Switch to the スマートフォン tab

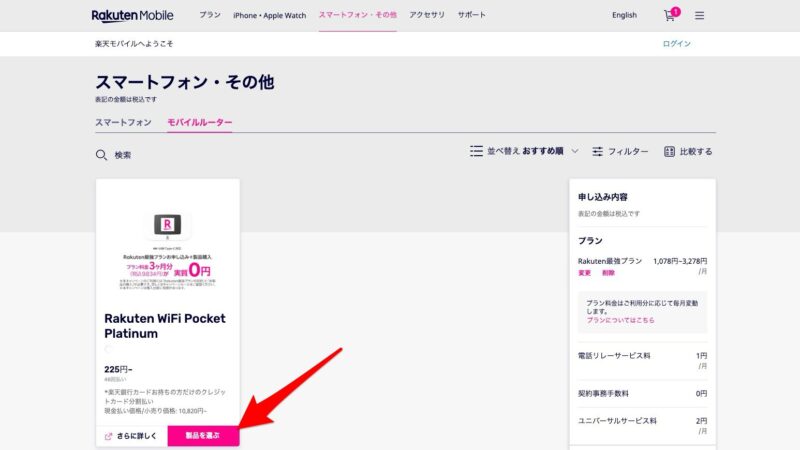click(123, 122)
